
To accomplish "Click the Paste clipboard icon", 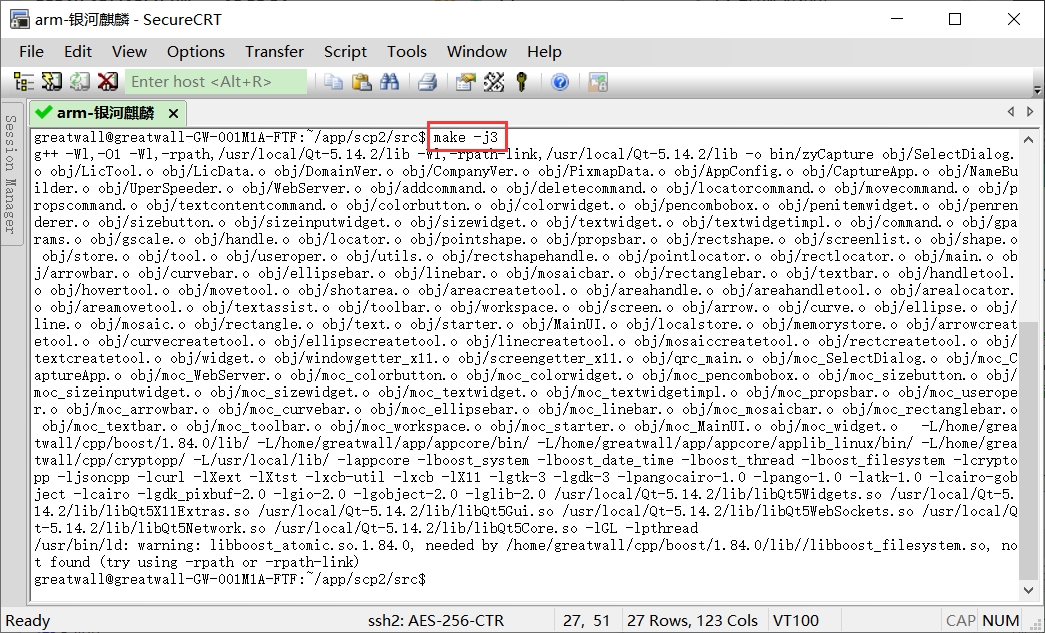I will tap(362, 82).
